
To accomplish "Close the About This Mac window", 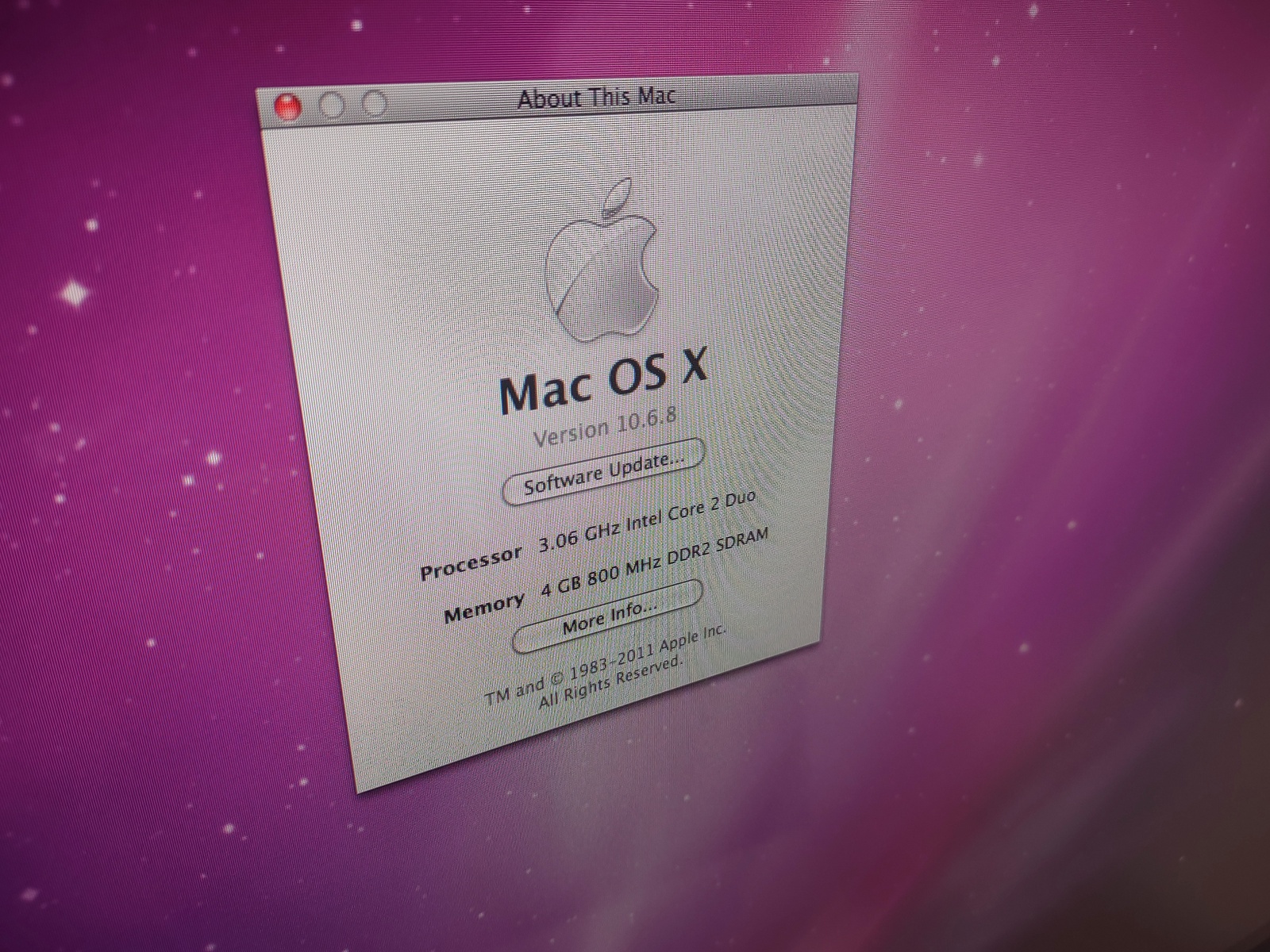I will (287, 106).
